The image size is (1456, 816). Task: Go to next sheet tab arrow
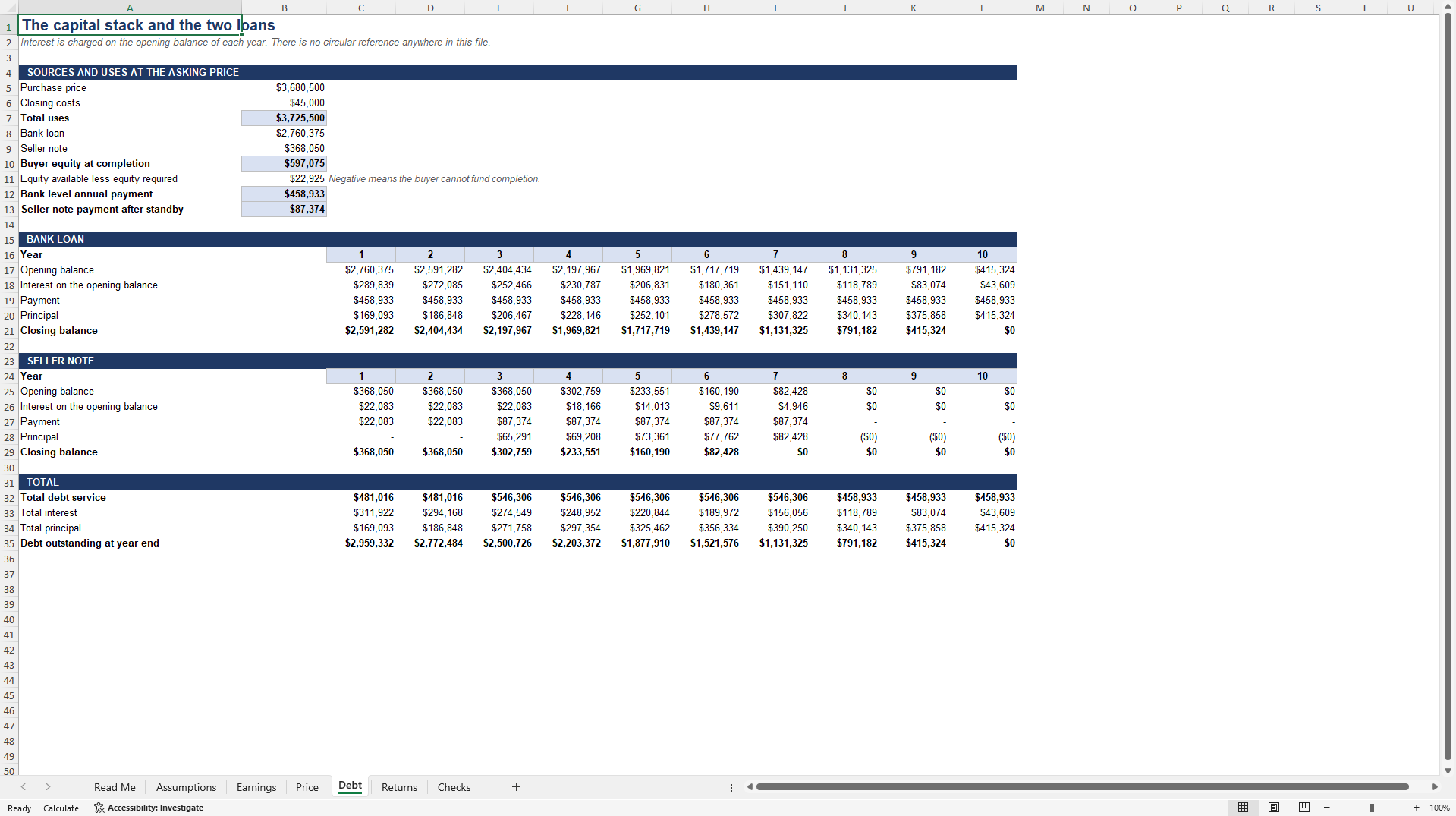pyautogui.click(x=48, y=787)
